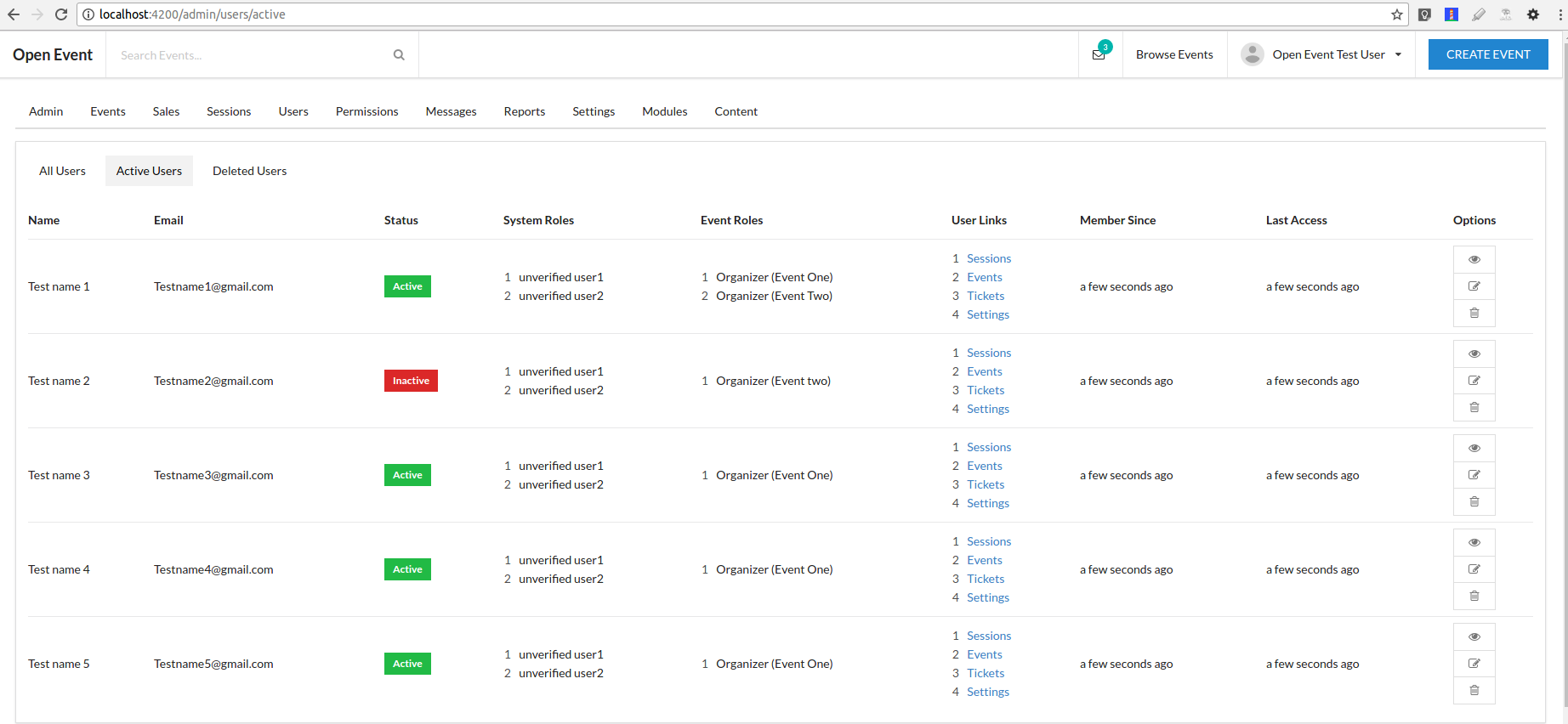The width and height of the screenshot is (1568, 724).
Task: Delete user Test name 2
Action: tap(1474, 408)
